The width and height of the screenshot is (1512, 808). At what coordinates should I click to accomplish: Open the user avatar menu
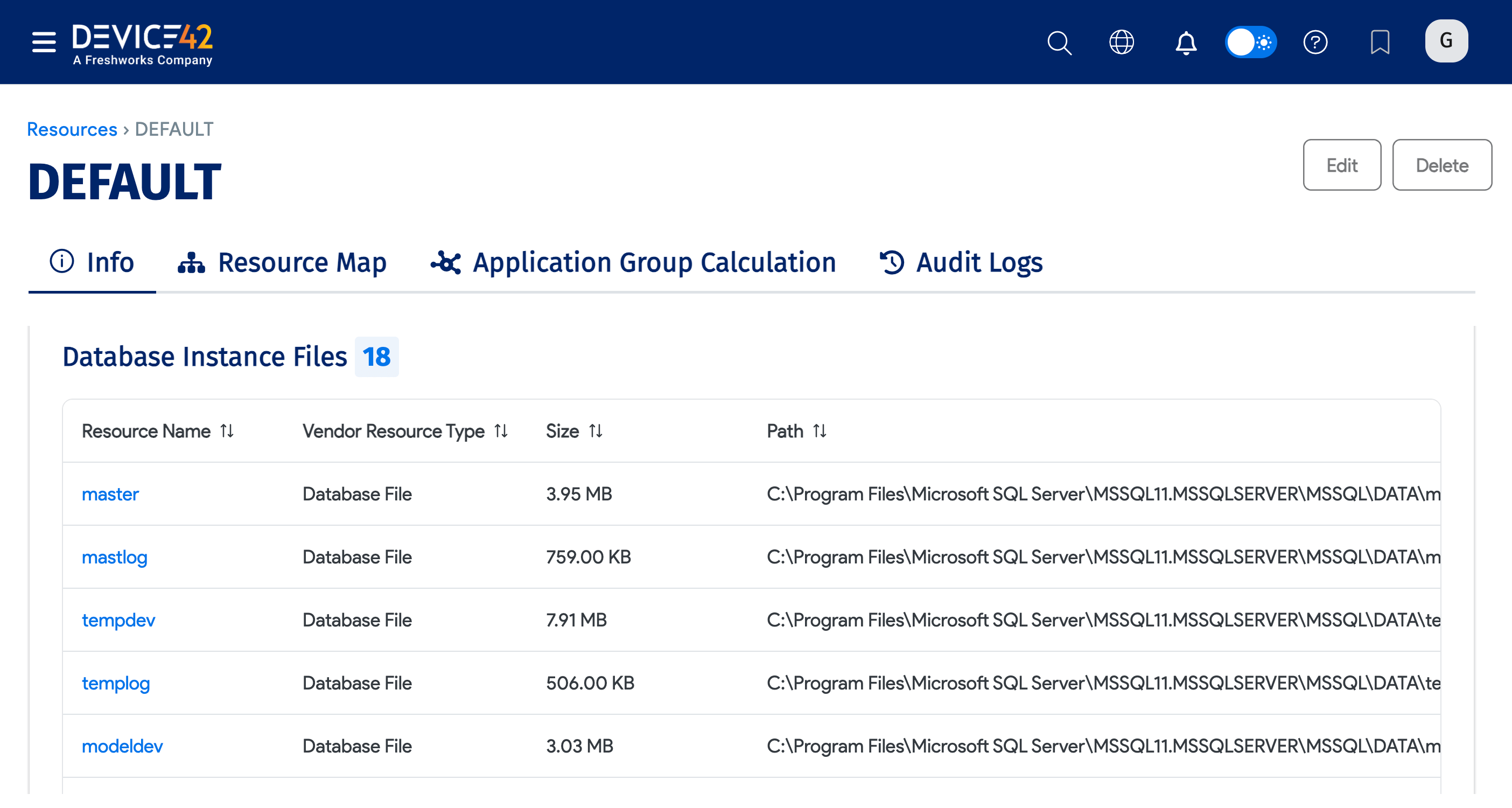pyautogui.click(x=1446, y=40)
